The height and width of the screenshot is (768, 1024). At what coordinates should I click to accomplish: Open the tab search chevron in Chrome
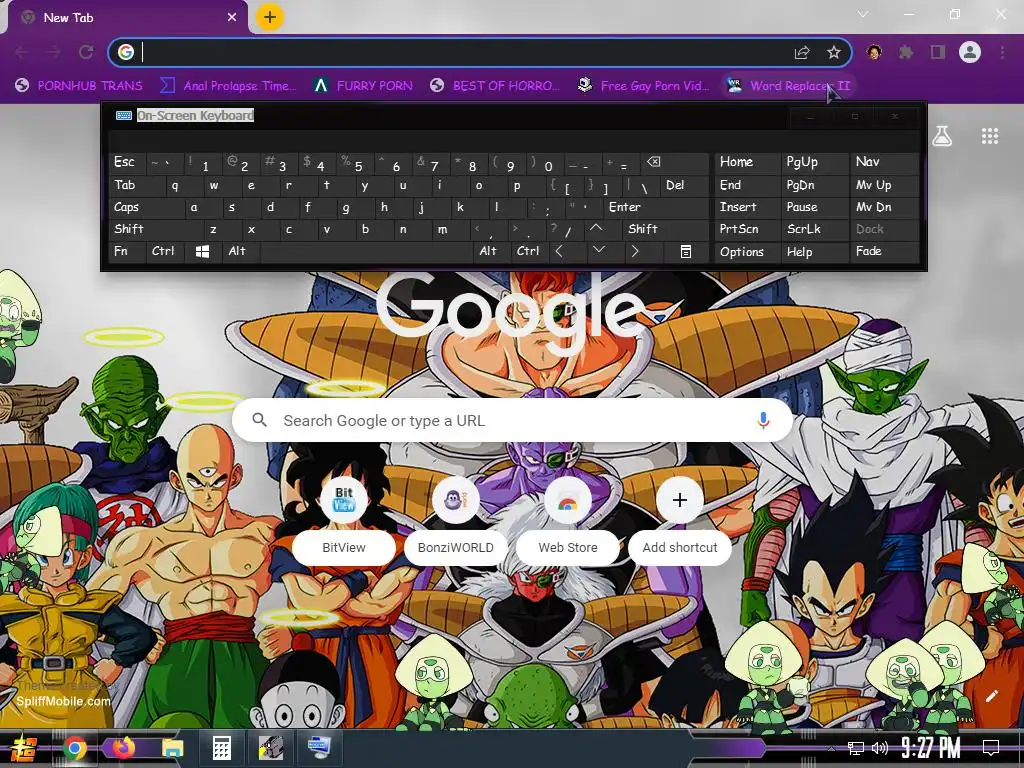click(863, 14)
